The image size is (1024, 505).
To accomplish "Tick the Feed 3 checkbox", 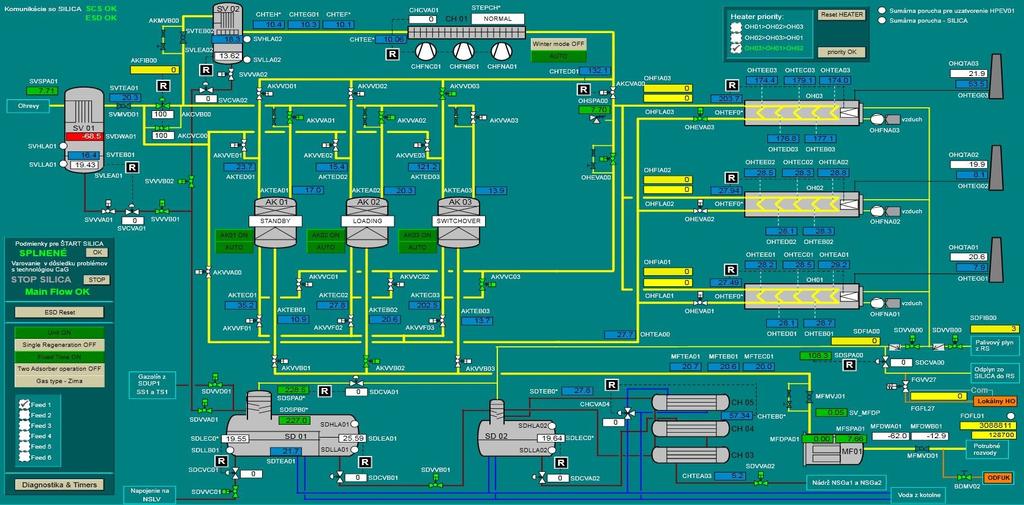I will coord(24,425).
